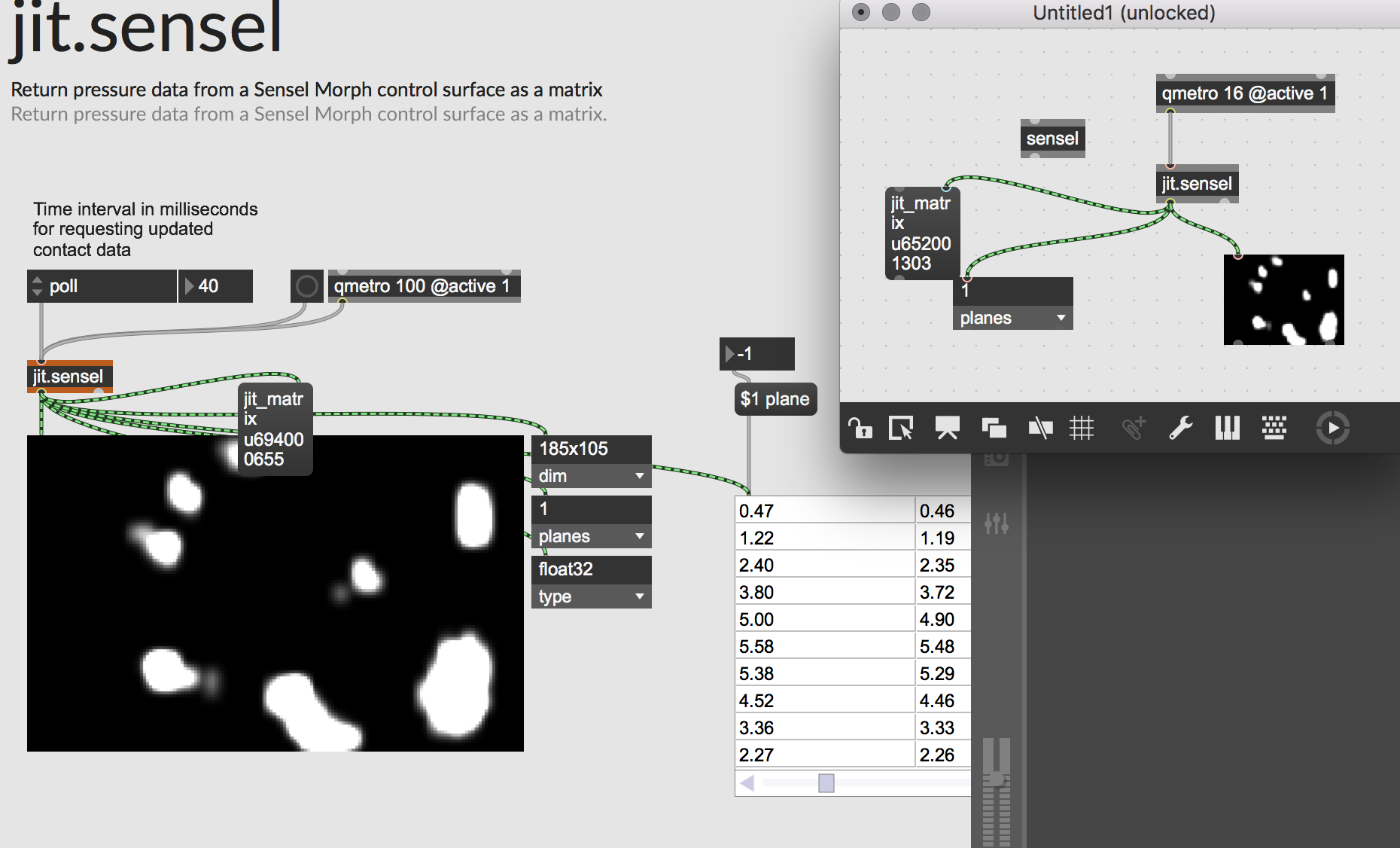1400x848 pixels.
Task: Select the orange jit.sensel object in help patcher
Action: click(x=69, y=377)
